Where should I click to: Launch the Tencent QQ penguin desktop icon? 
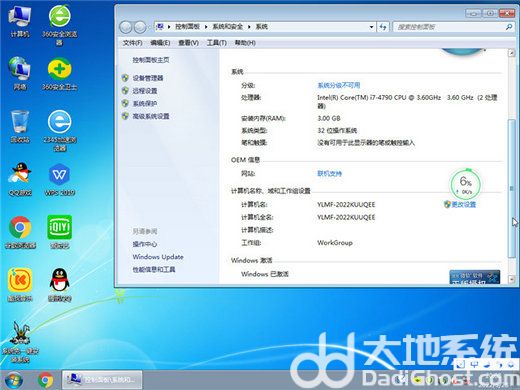click(60, 285)
